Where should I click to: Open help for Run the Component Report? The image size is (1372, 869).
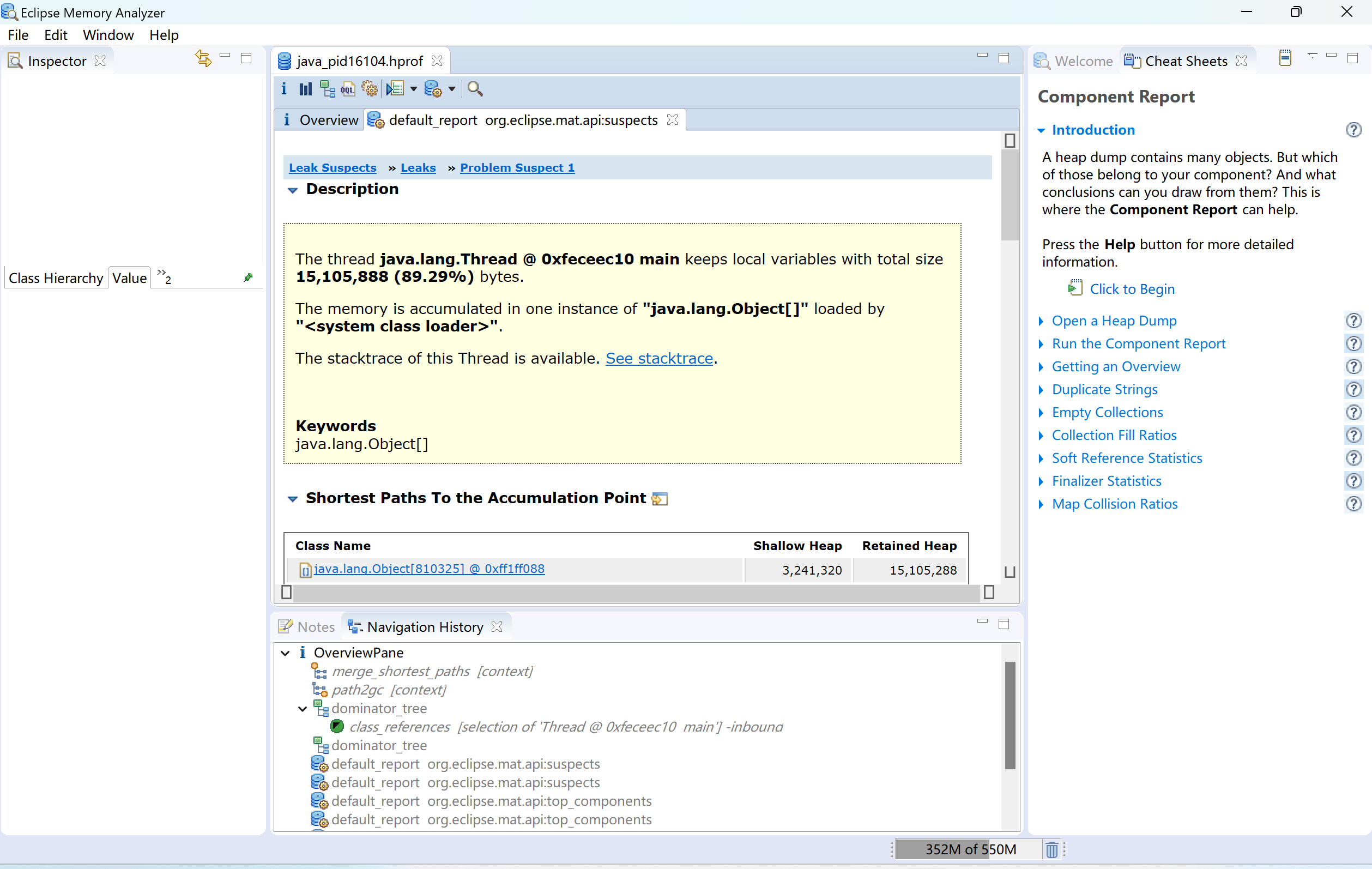coord(1353,343)
